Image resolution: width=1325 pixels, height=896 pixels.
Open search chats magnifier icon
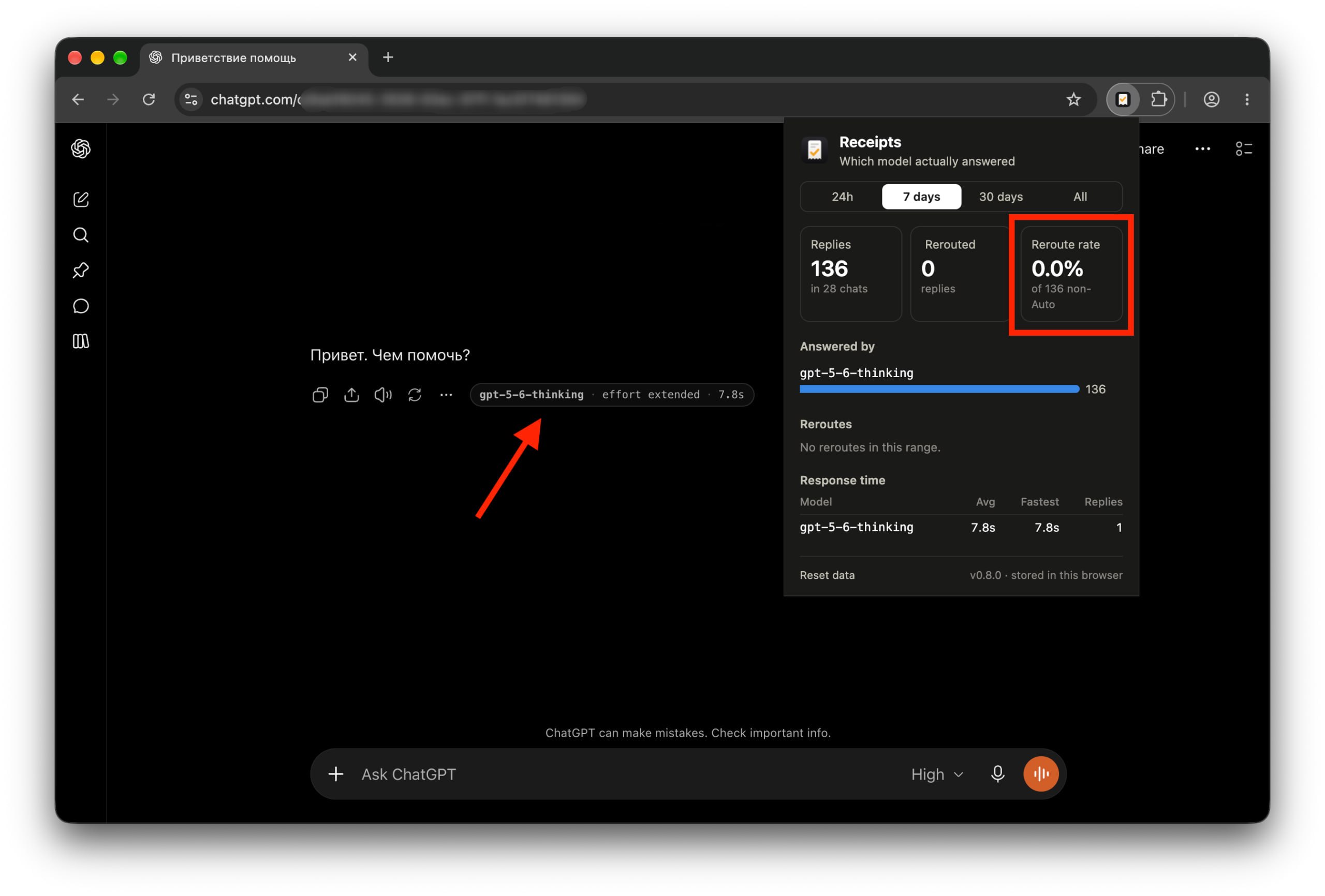click(x=81, y=235)
